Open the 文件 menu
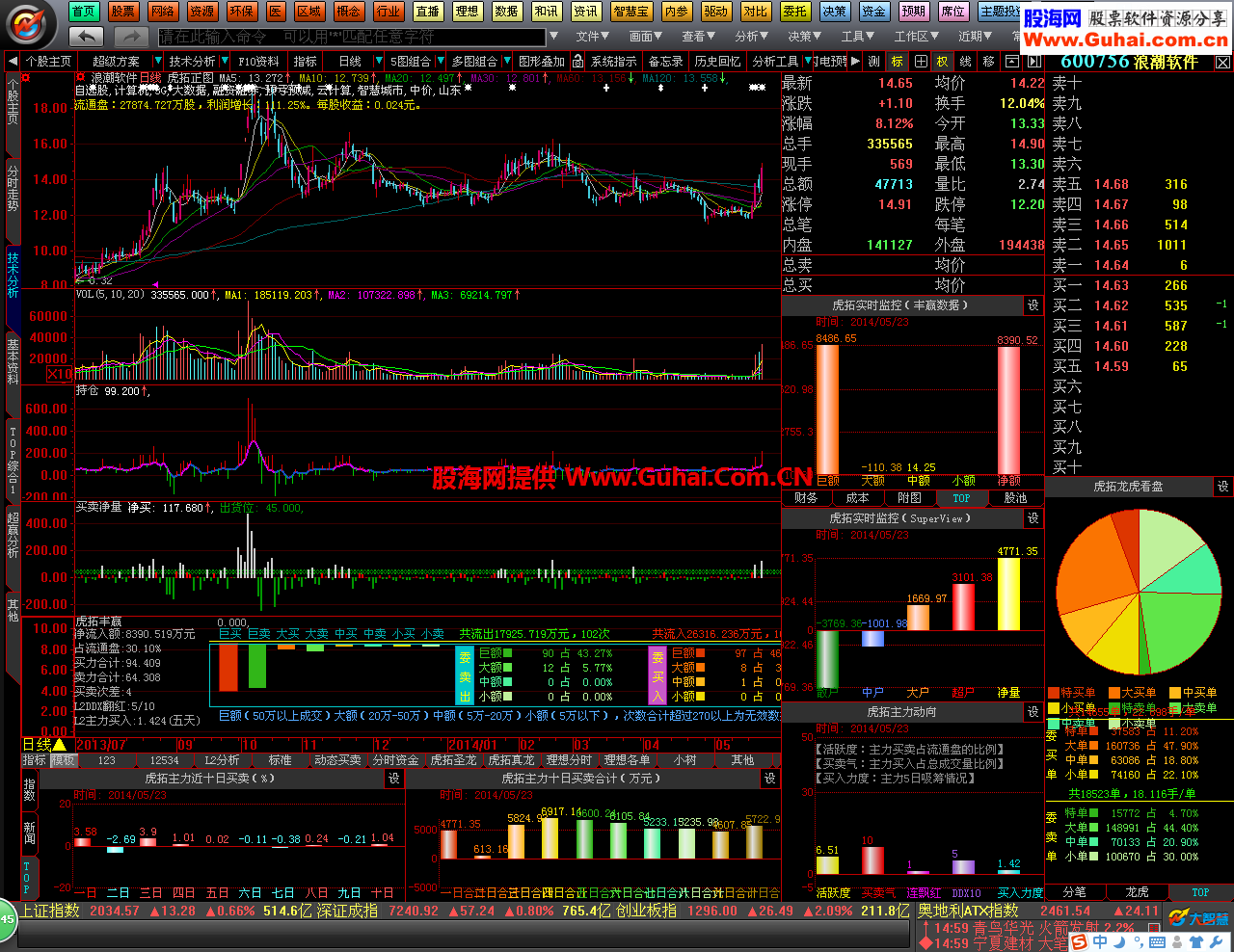1234x952 pixels. (x=592, y=37)
